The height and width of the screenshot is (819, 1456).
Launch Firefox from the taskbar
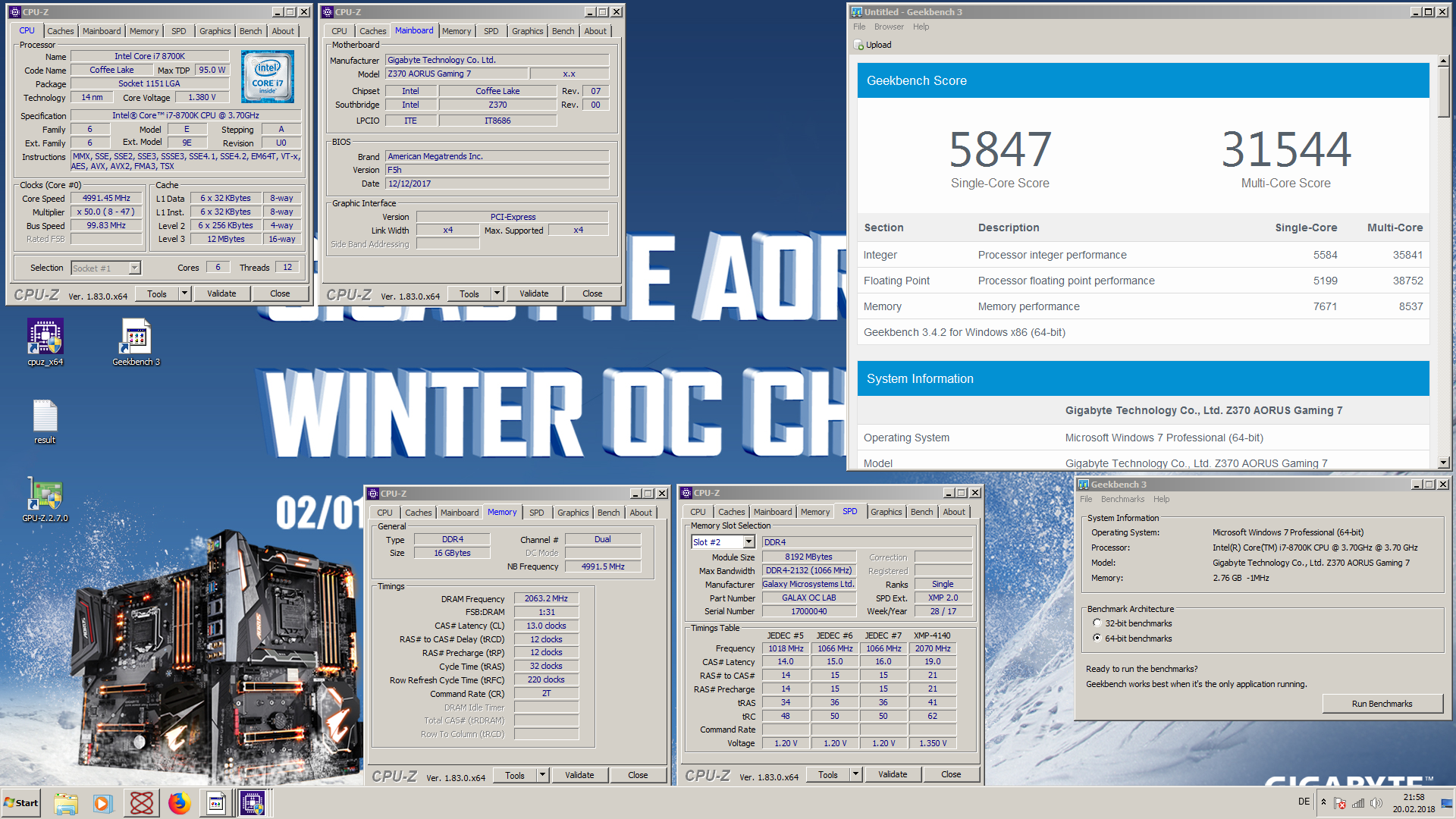(x=180, y=802)
